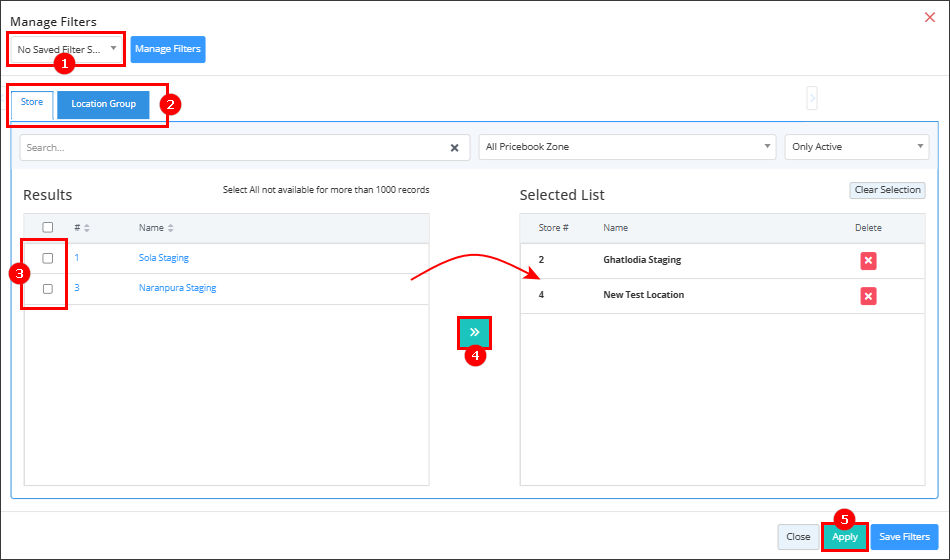Viewport: 950px width, 560px height.
Task: Check the Sola Staging checkbox
Action: coord(48,258)
